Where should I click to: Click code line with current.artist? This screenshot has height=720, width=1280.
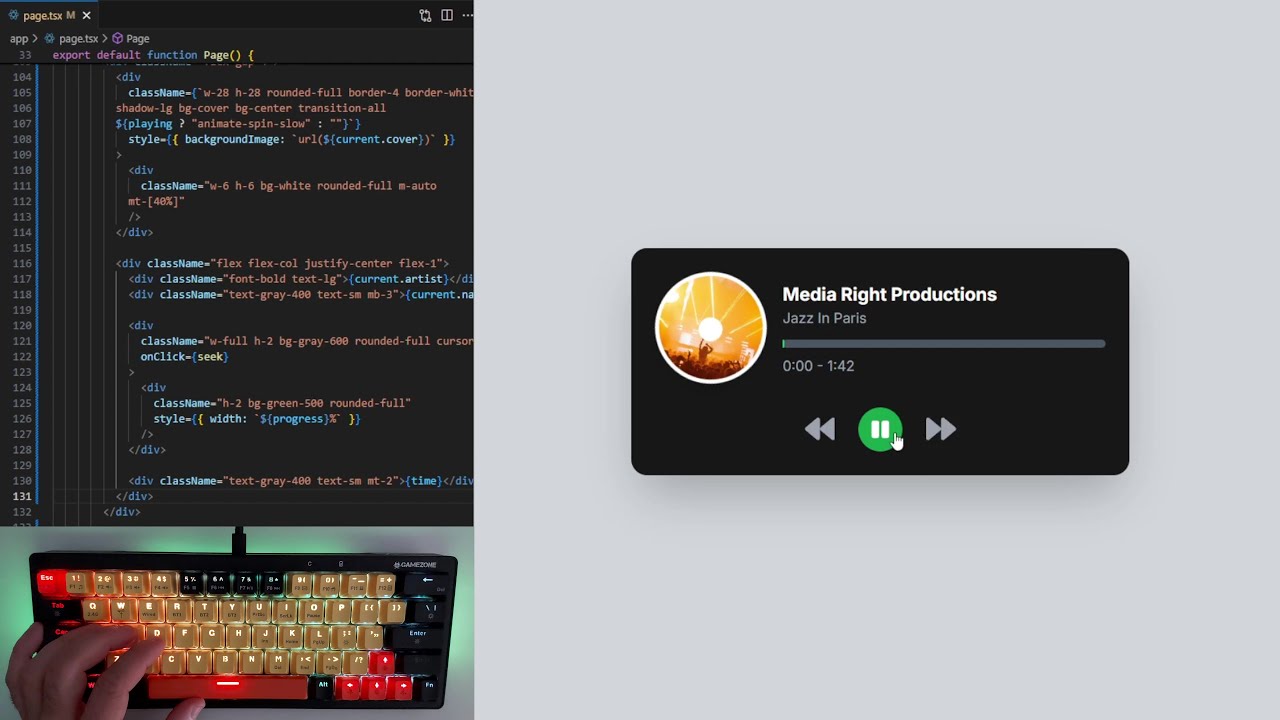tap(300, 279)
